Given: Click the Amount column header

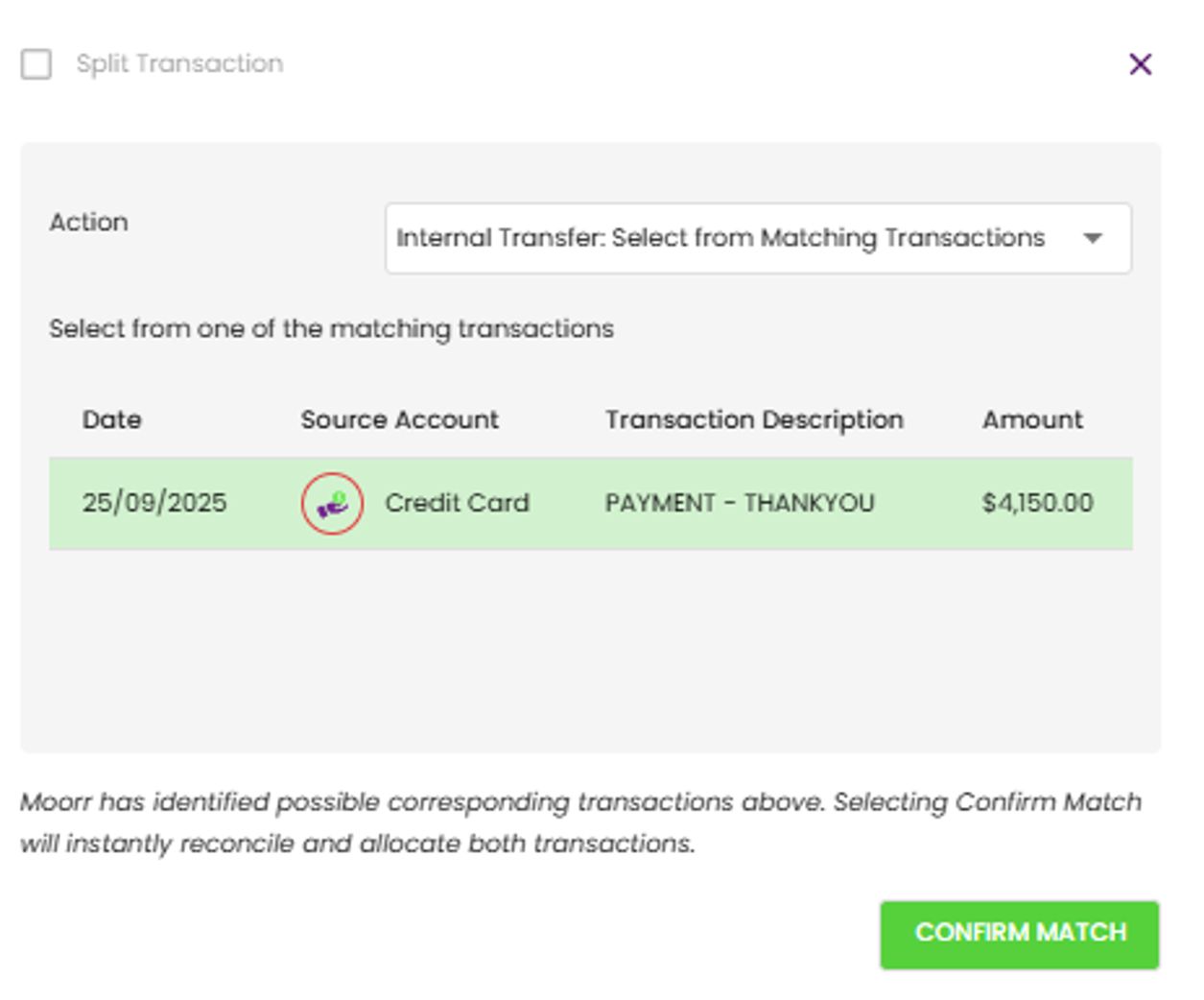Looking at the screenshot, I should [1032, 419].
